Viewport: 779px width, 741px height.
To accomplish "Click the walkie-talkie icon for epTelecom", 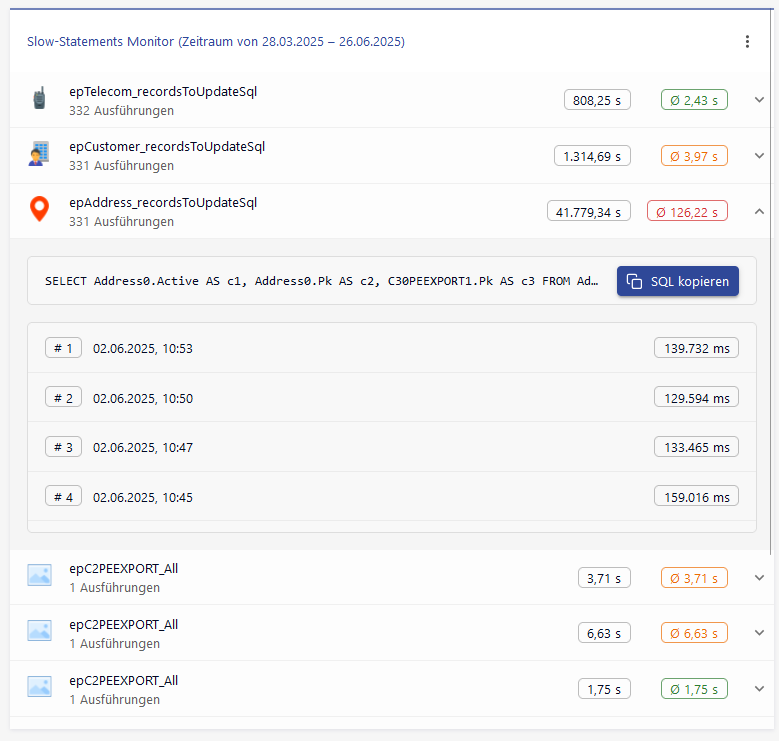I will tap(39, 98).
